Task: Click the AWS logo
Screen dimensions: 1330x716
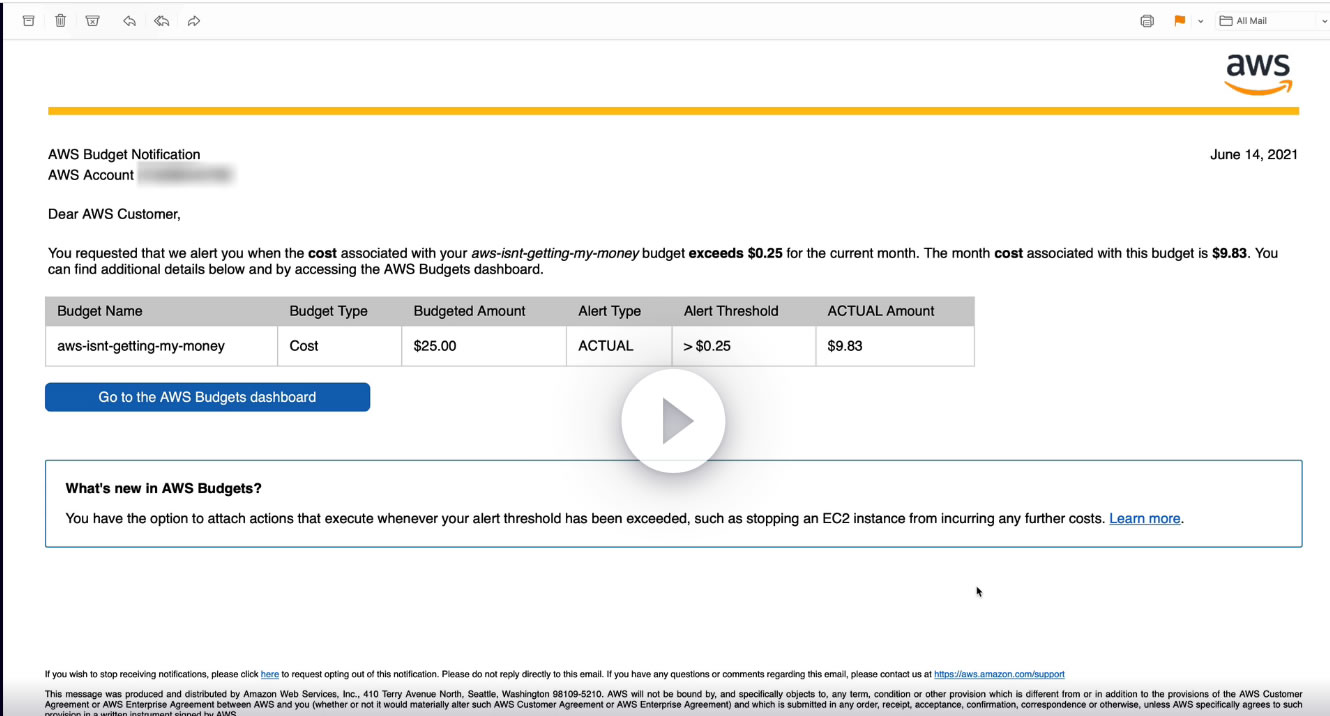Action: (1259, 74)
